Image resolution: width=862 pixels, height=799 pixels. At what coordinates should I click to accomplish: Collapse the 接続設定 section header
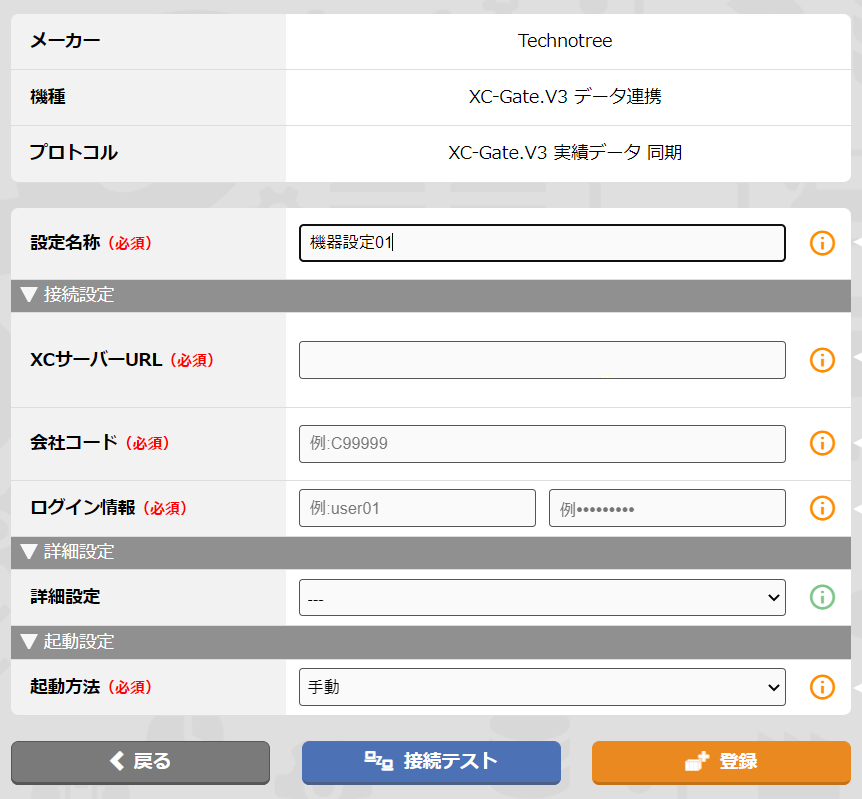[431, 295]
